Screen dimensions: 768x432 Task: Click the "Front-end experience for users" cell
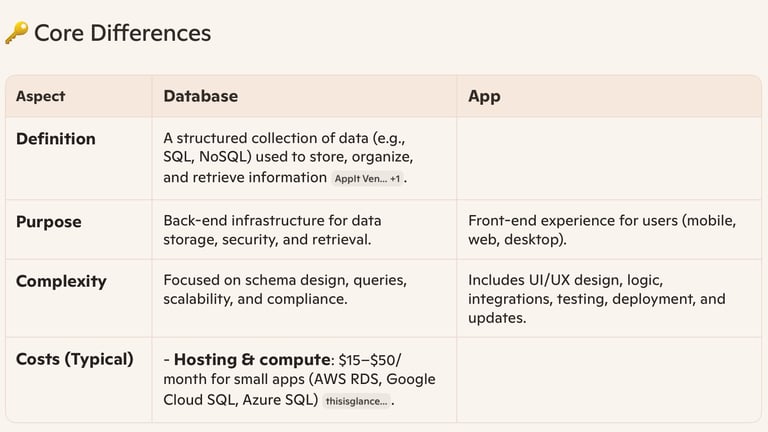602,230
